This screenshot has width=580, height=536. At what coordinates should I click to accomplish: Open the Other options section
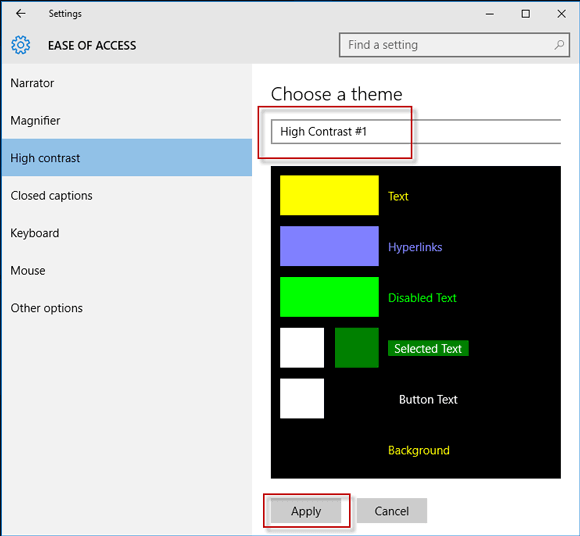tap(127, 308)
